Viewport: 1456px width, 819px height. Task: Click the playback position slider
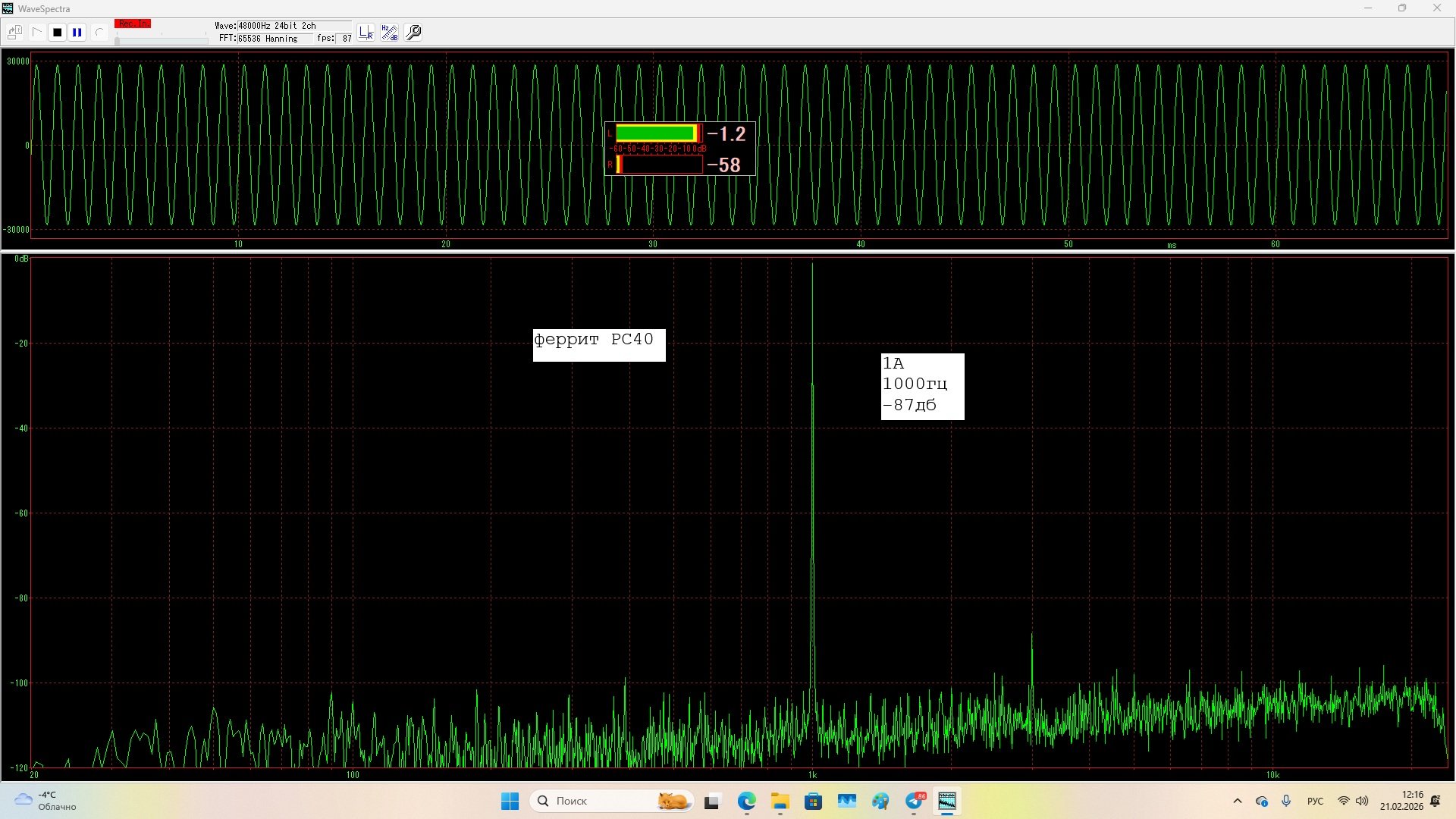(x=161, y=41)
